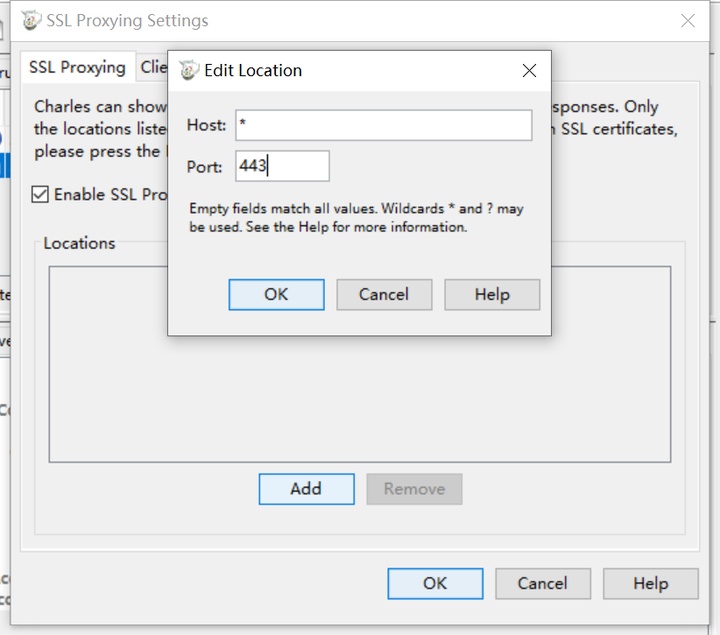This screenshot has width=720, height=635.
Task: Click the 'Port:' label
Action: pos(204,167)
